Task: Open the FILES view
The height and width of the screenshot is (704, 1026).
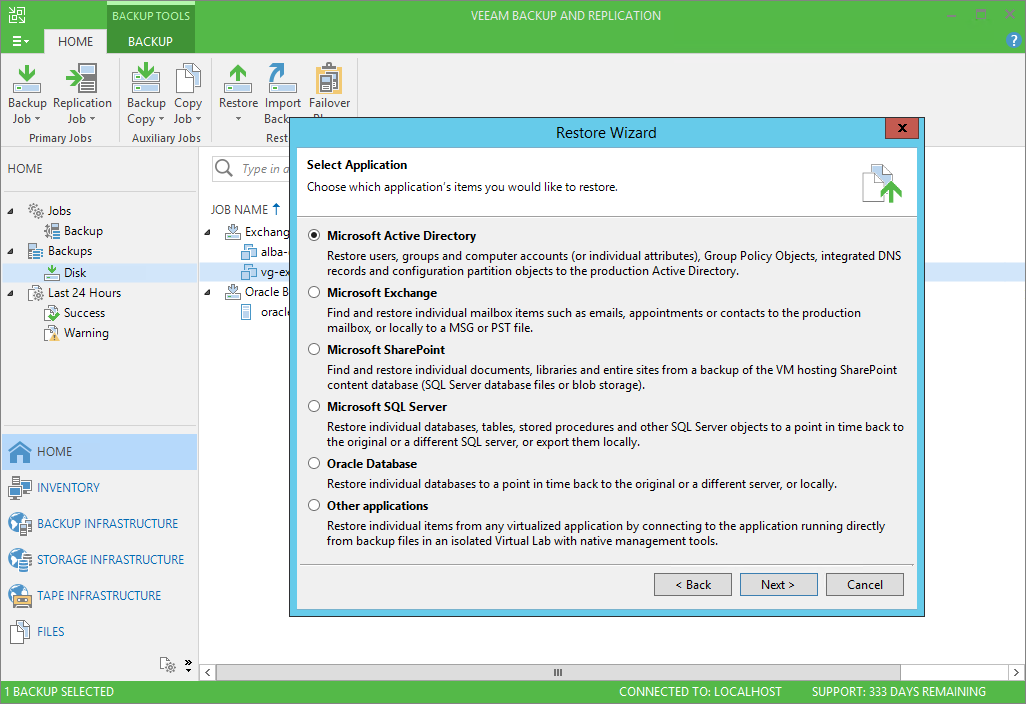Action: tap(99, 631)
